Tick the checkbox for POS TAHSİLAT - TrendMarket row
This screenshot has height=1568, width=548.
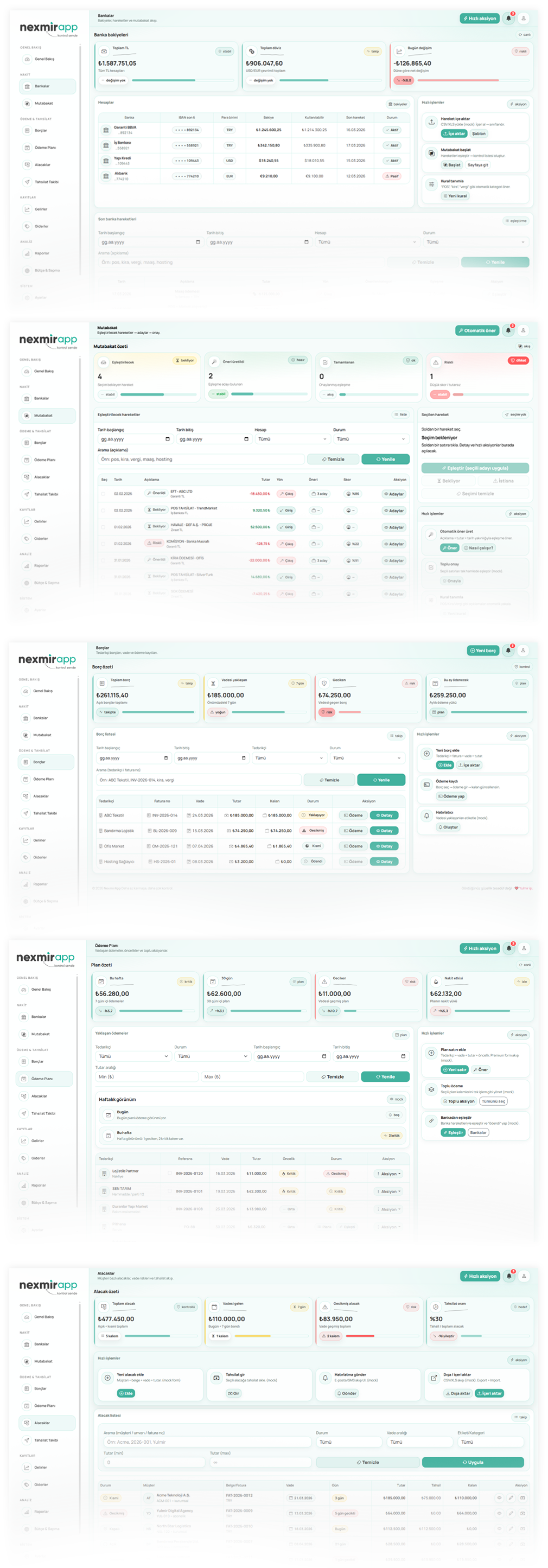(104, 510)
